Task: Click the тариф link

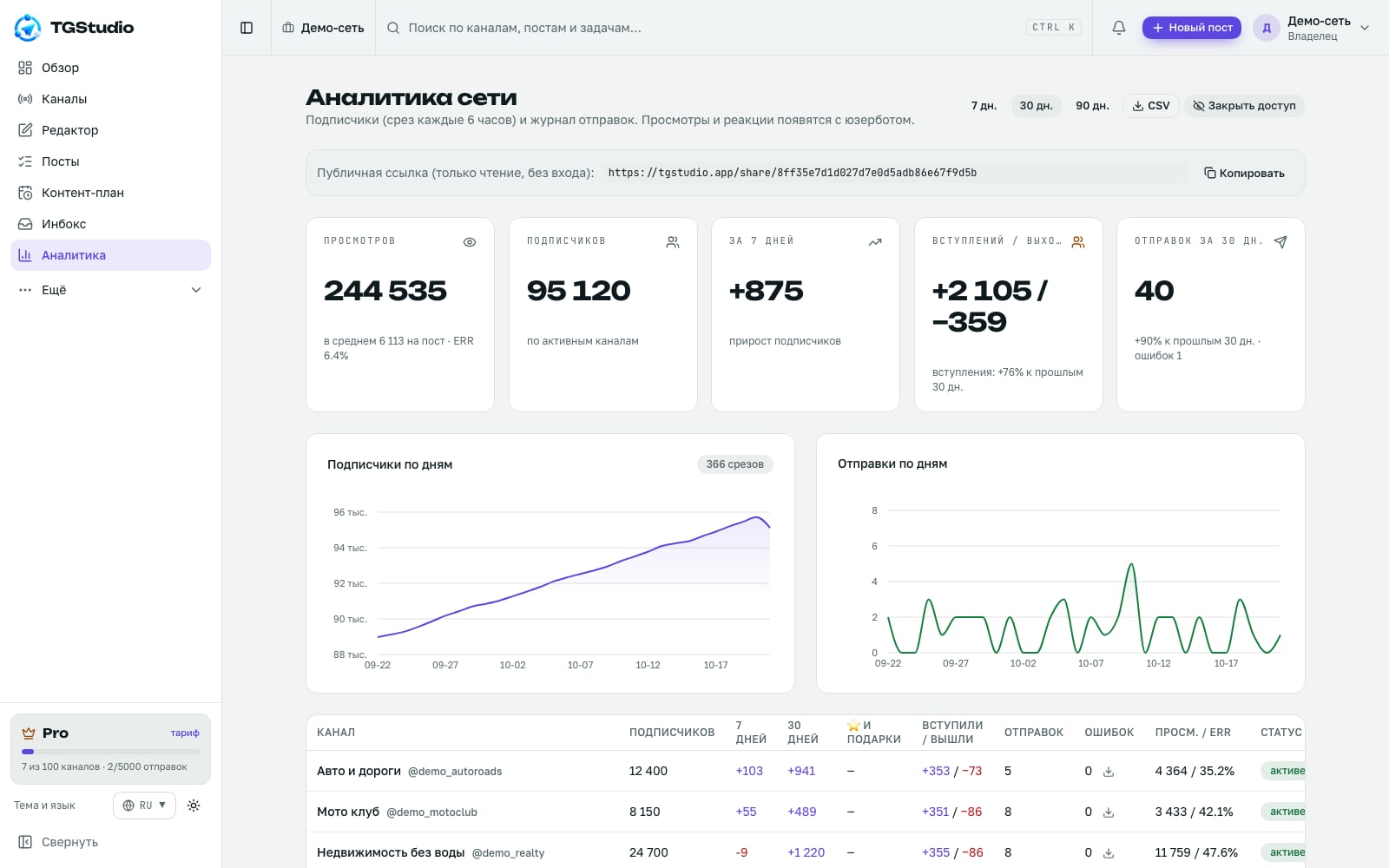Action: [x=185, y=733]
